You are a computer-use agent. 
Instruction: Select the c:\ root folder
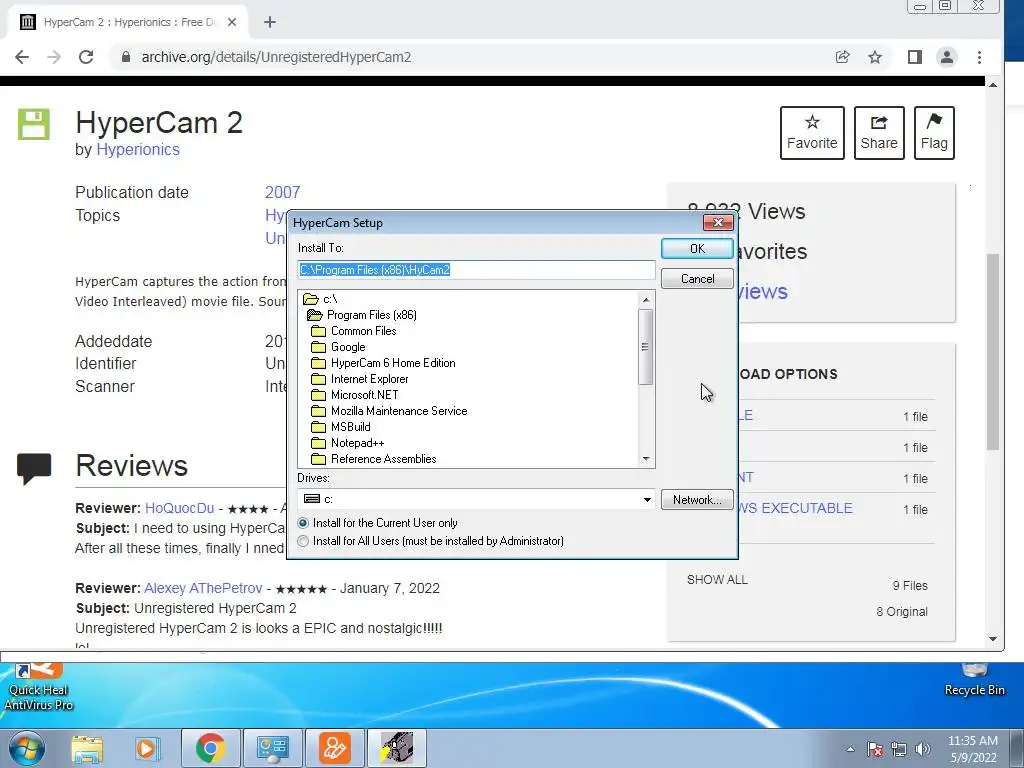tap(321, 299)
